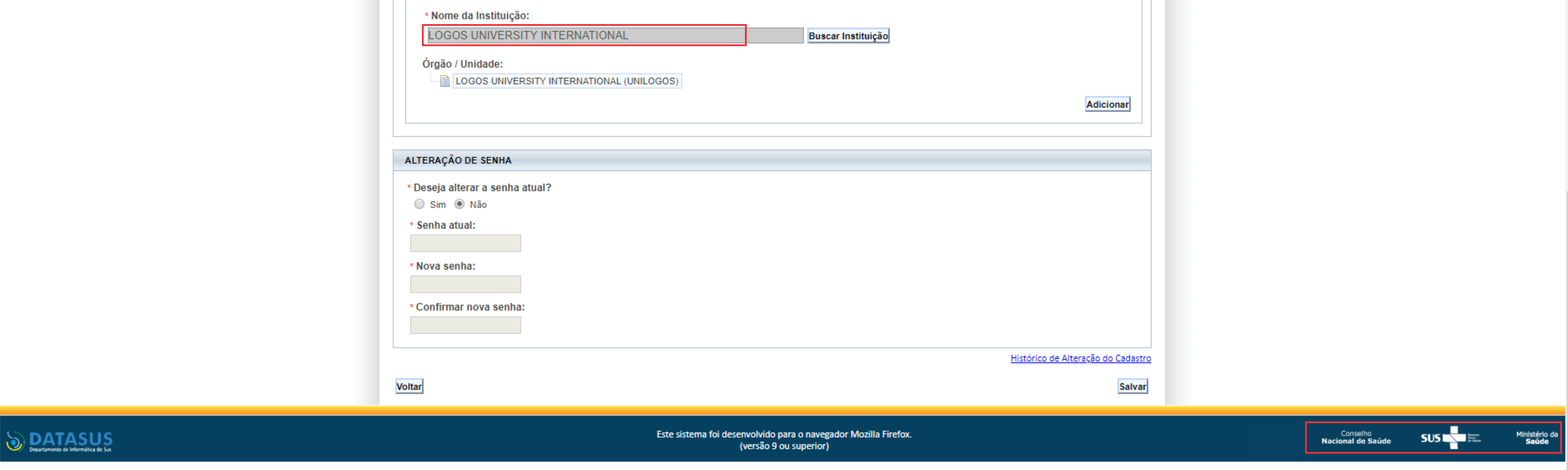Image resolution: width=1568 pixels, height=470 pixels.
Task: Click the Mozilla Firefox browser notice text
Action: coord(784,440)
